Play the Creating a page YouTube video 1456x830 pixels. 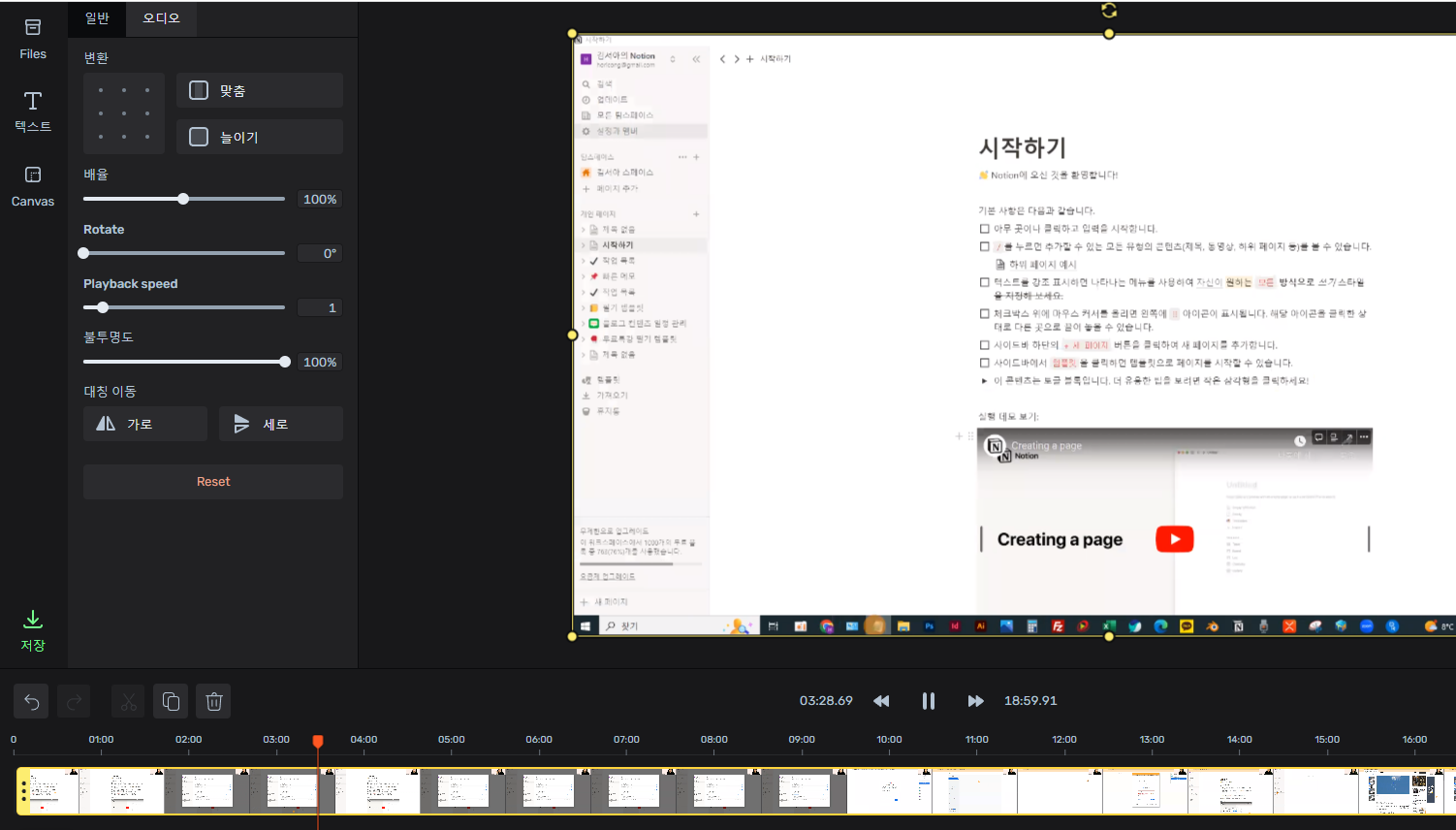tap(1174, 539)
